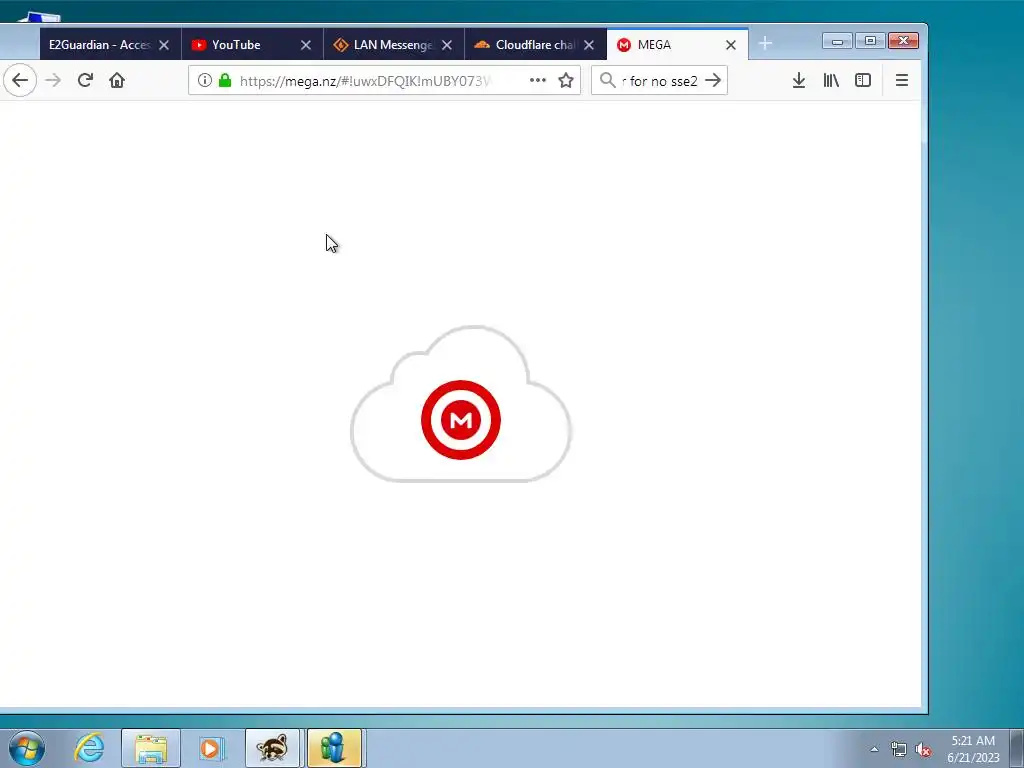Open the messenger app in taskbar

tap(334, 748)
